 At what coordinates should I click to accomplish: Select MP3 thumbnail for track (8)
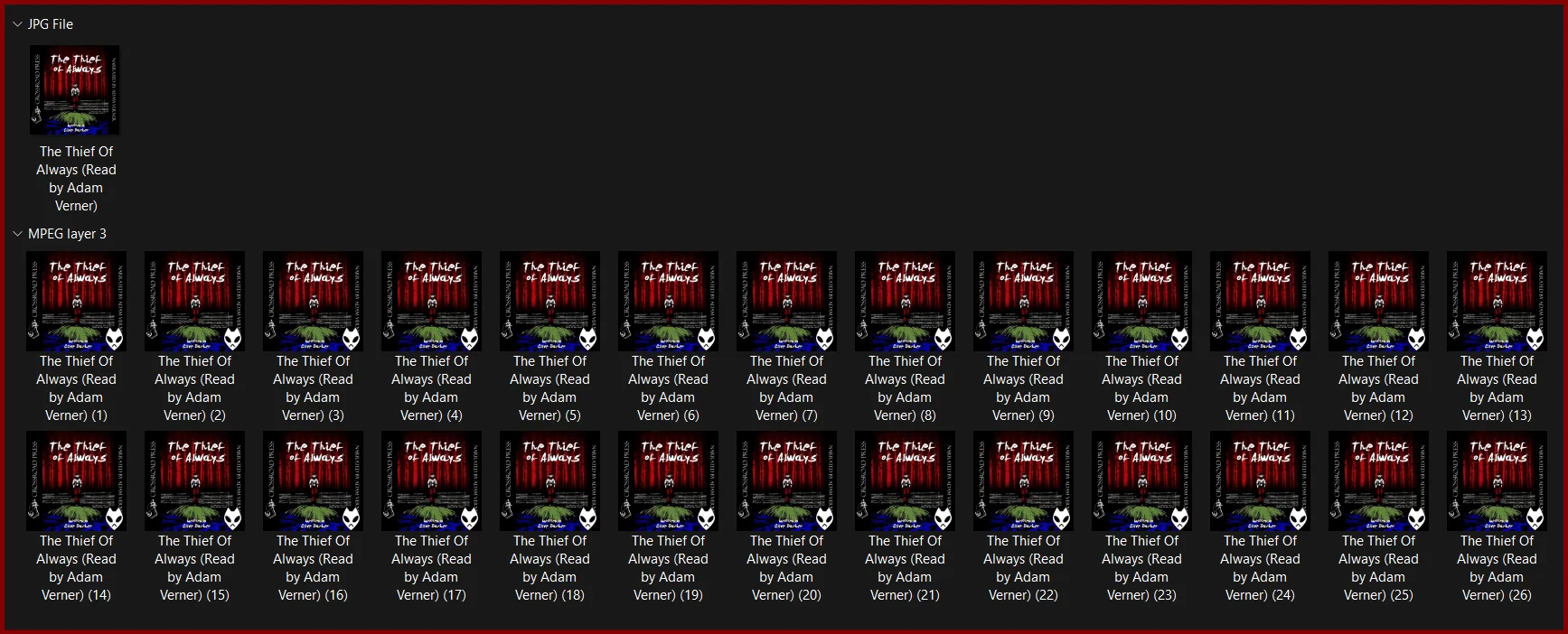coord(905,301)
